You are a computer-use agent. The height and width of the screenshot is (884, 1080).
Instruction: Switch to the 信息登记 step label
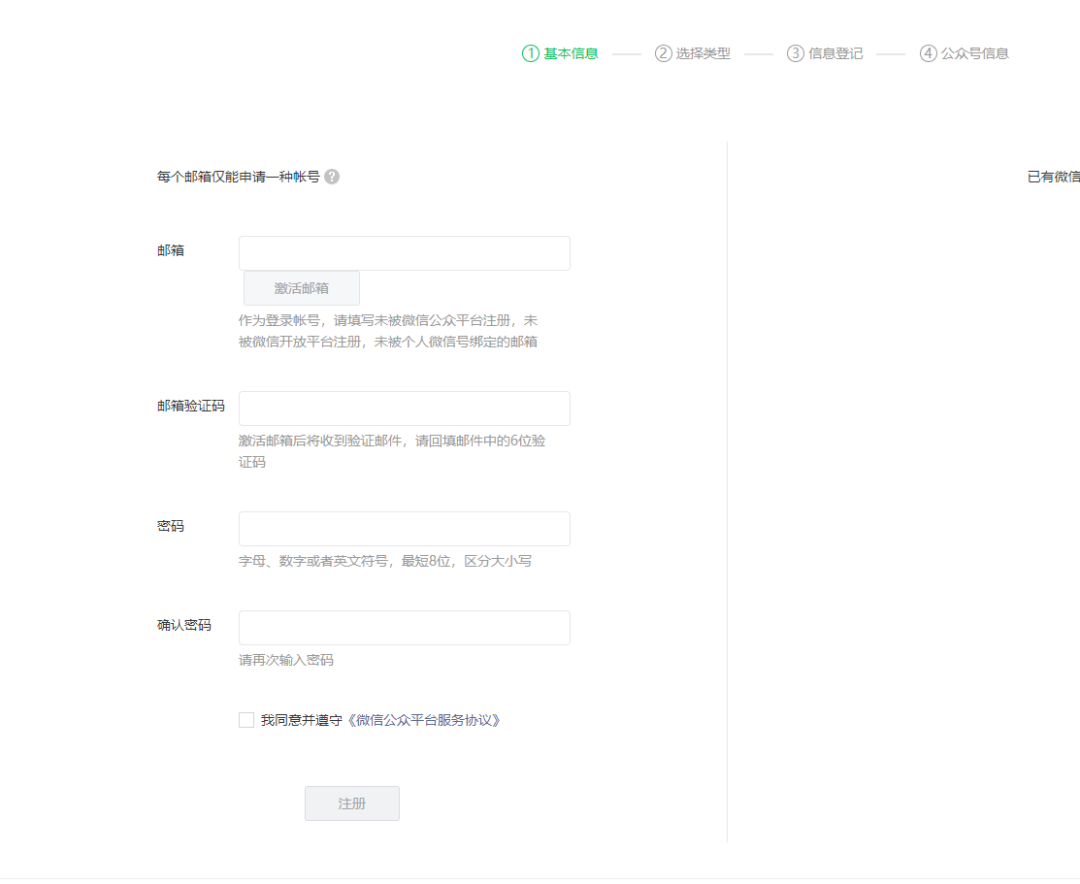click(836, 54)
